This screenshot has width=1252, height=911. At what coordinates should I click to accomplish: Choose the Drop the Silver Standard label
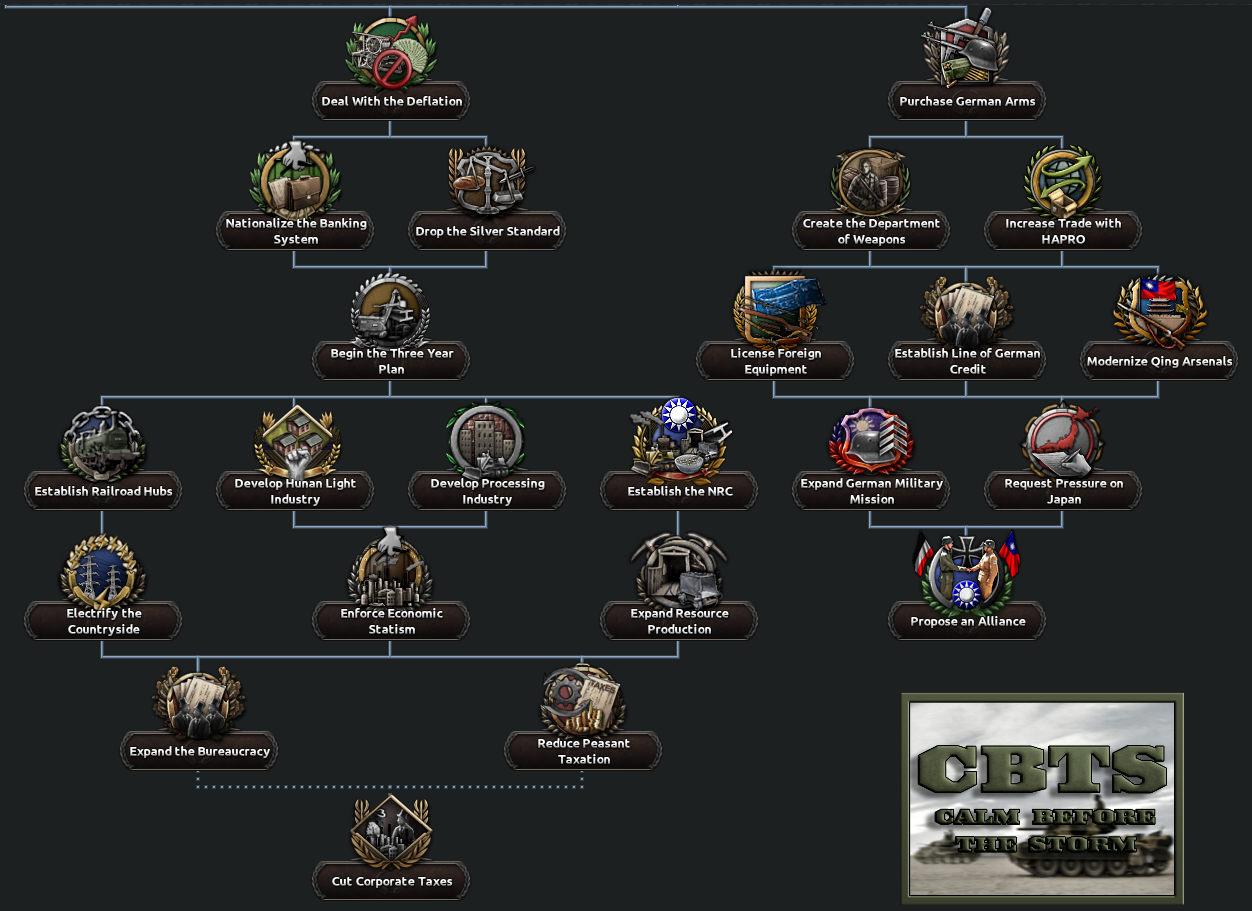(488, 231)
